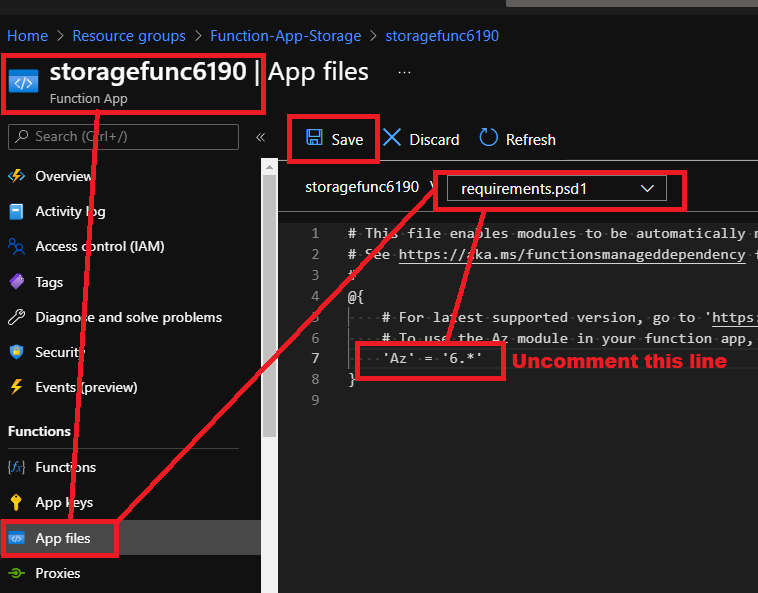The image size is (758, 593).
Task: Click the Search (Ctrl+/) input field
Action: click(123, 137)
